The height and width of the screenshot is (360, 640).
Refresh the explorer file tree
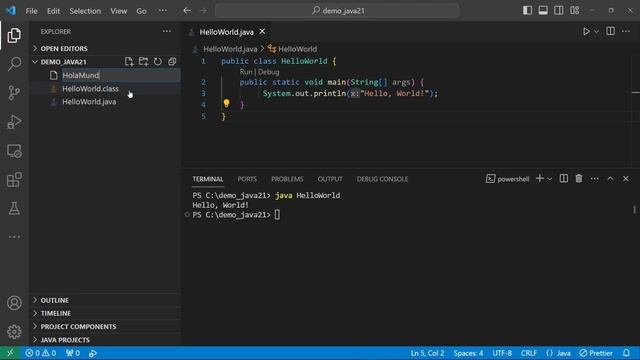[x=158, y=62]
